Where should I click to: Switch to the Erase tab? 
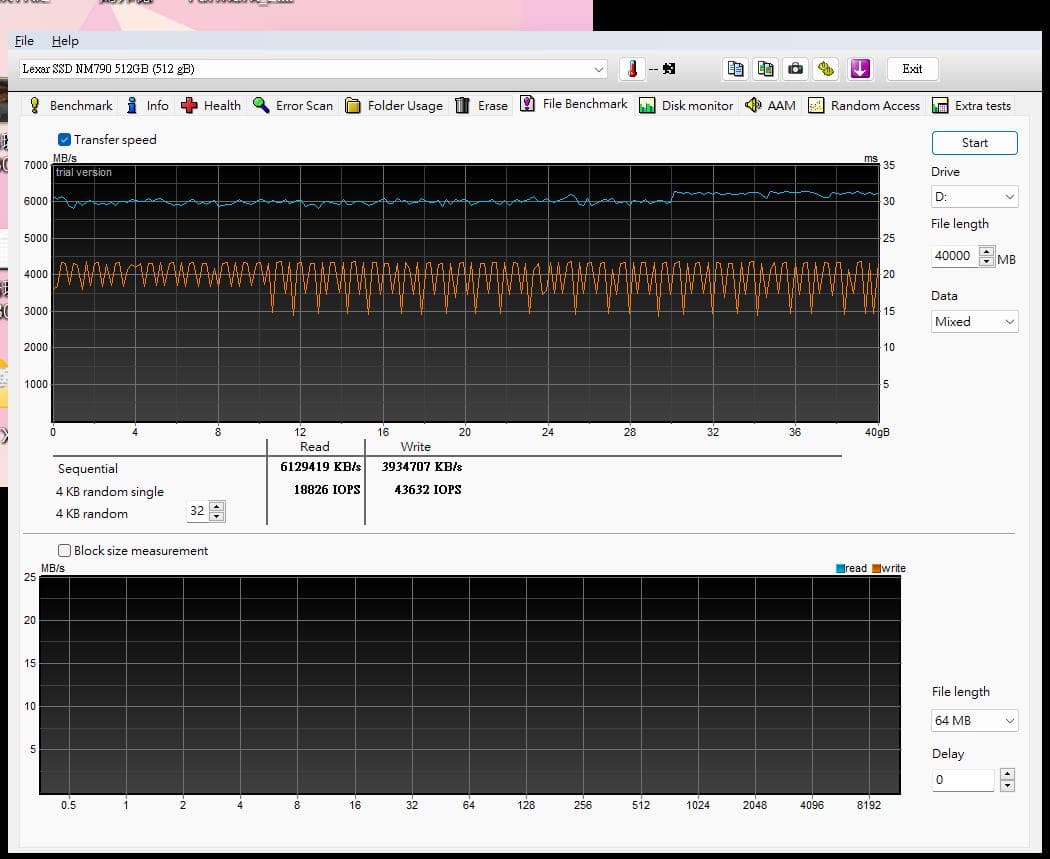[481, 105]
